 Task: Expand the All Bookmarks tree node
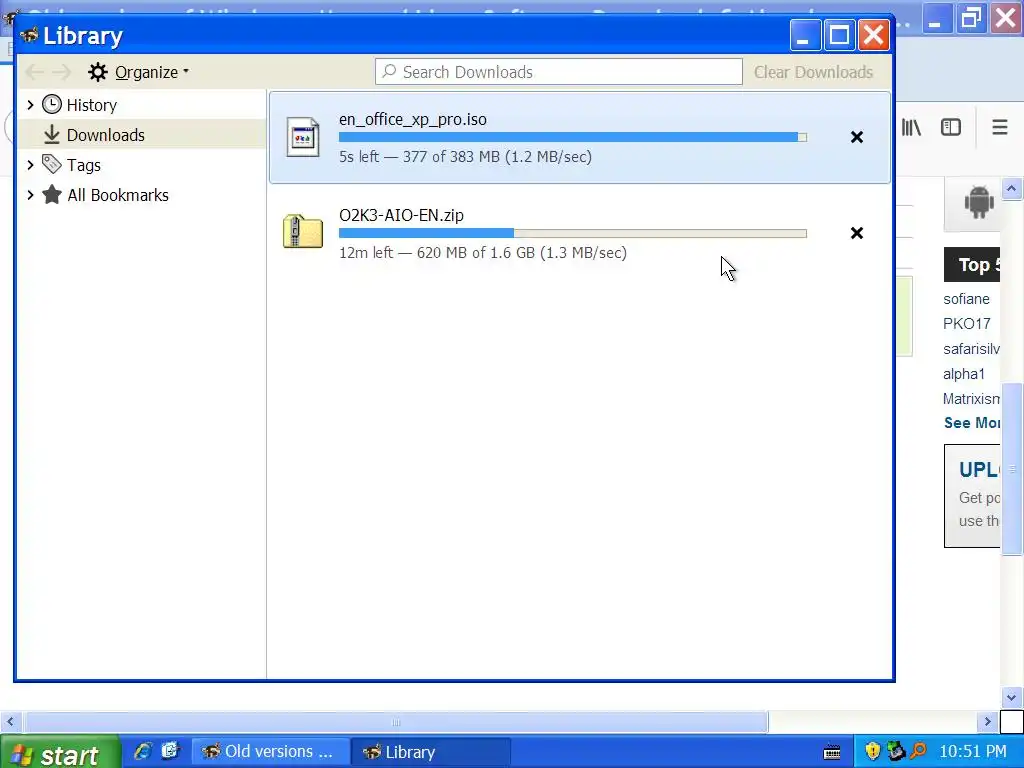pyautogui.click(x=30, y=195)
